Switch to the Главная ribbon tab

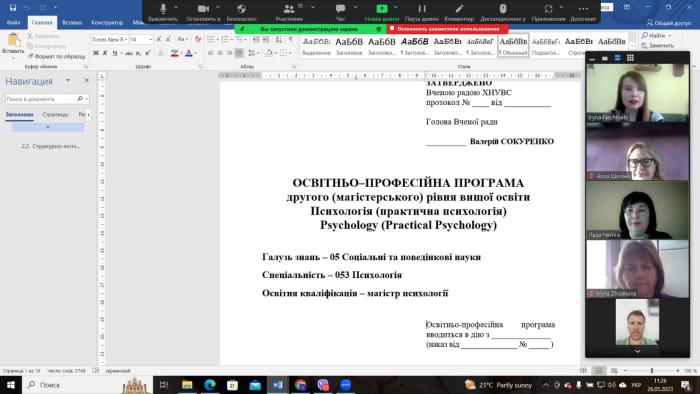[42, 22]
